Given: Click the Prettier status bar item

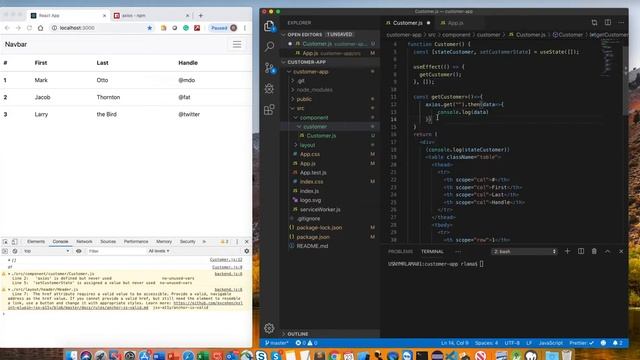Looking at the screenshot, I should (x=581, y=343).
